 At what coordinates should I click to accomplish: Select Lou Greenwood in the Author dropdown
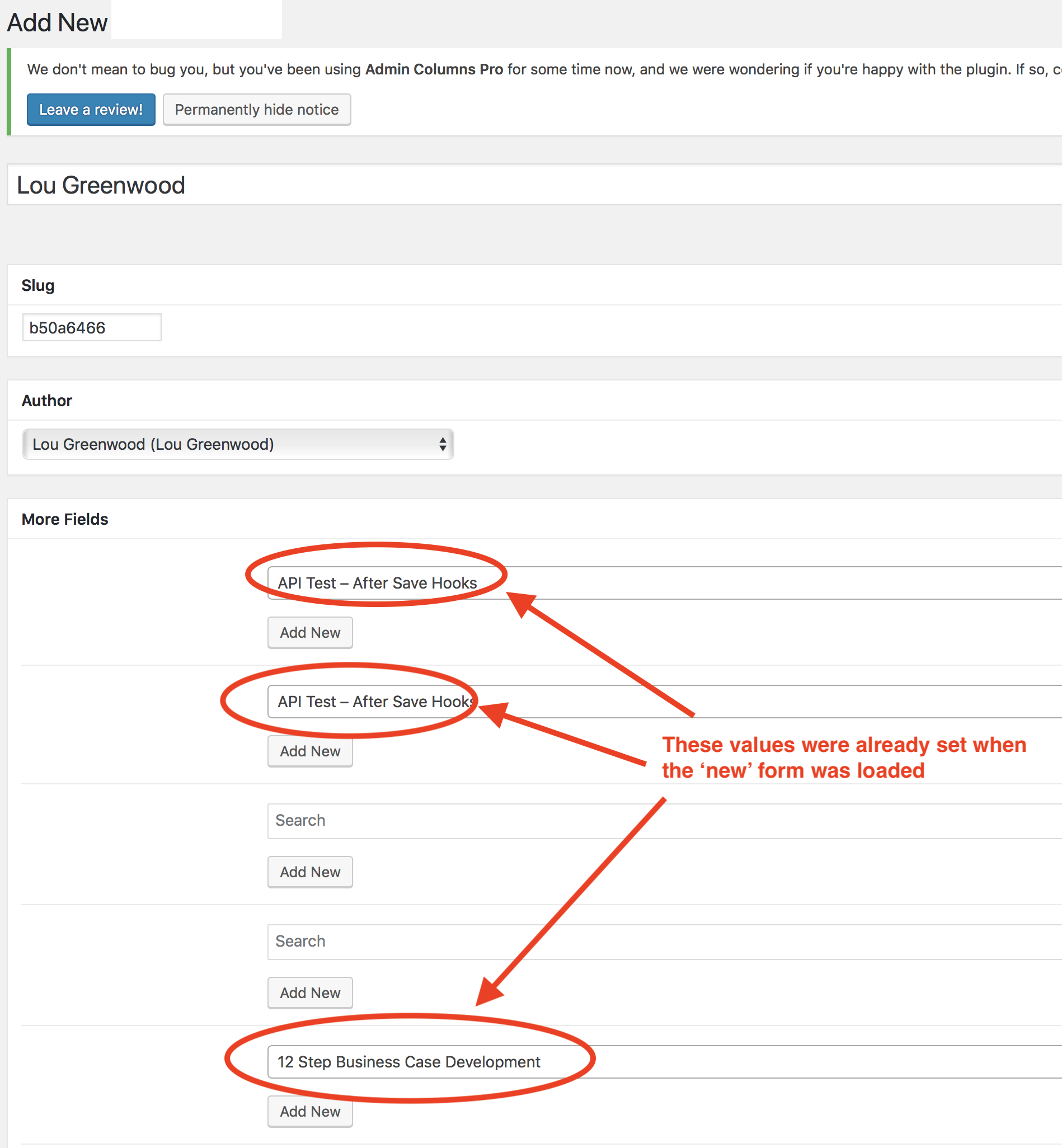pyautogui.click(x=237, y=444)
